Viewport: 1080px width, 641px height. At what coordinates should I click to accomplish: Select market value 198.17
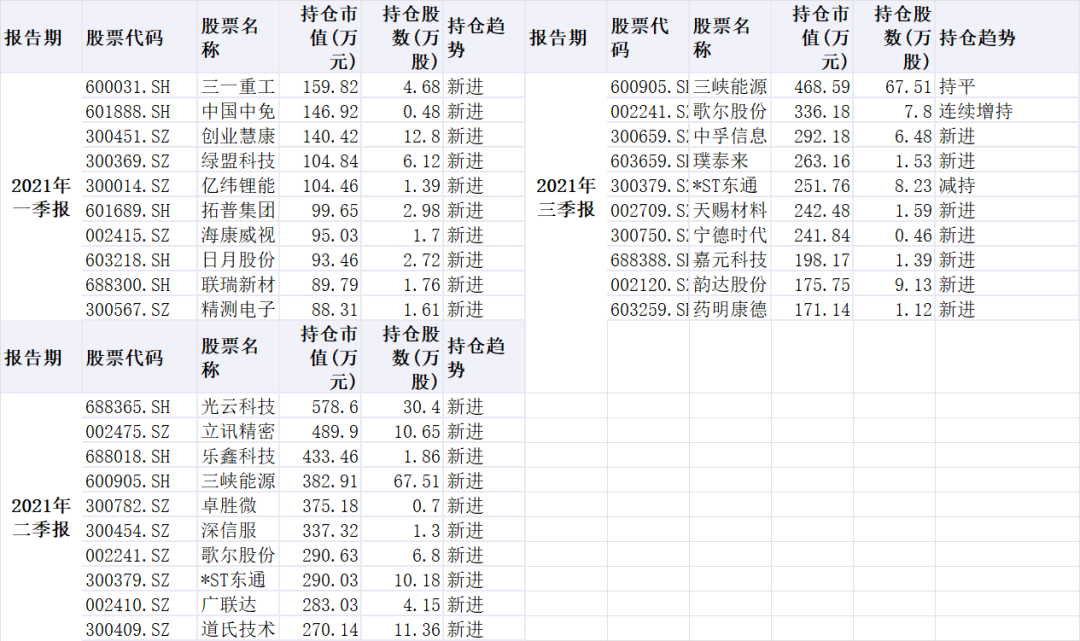pyautogui.click(x=822, y=260)
